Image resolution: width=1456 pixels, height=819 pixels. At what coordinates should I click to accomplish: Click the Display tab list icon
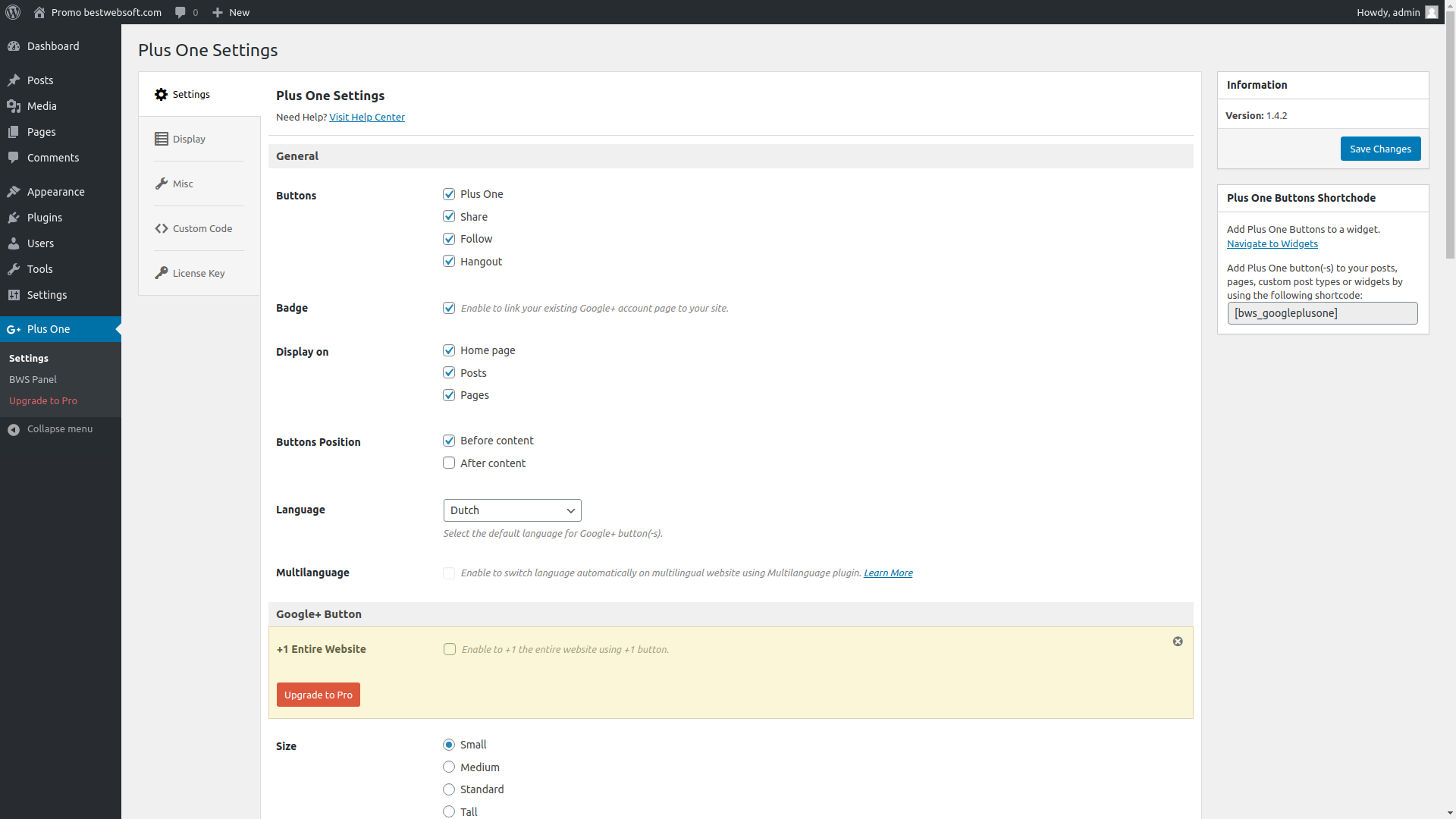coord(162,139)
